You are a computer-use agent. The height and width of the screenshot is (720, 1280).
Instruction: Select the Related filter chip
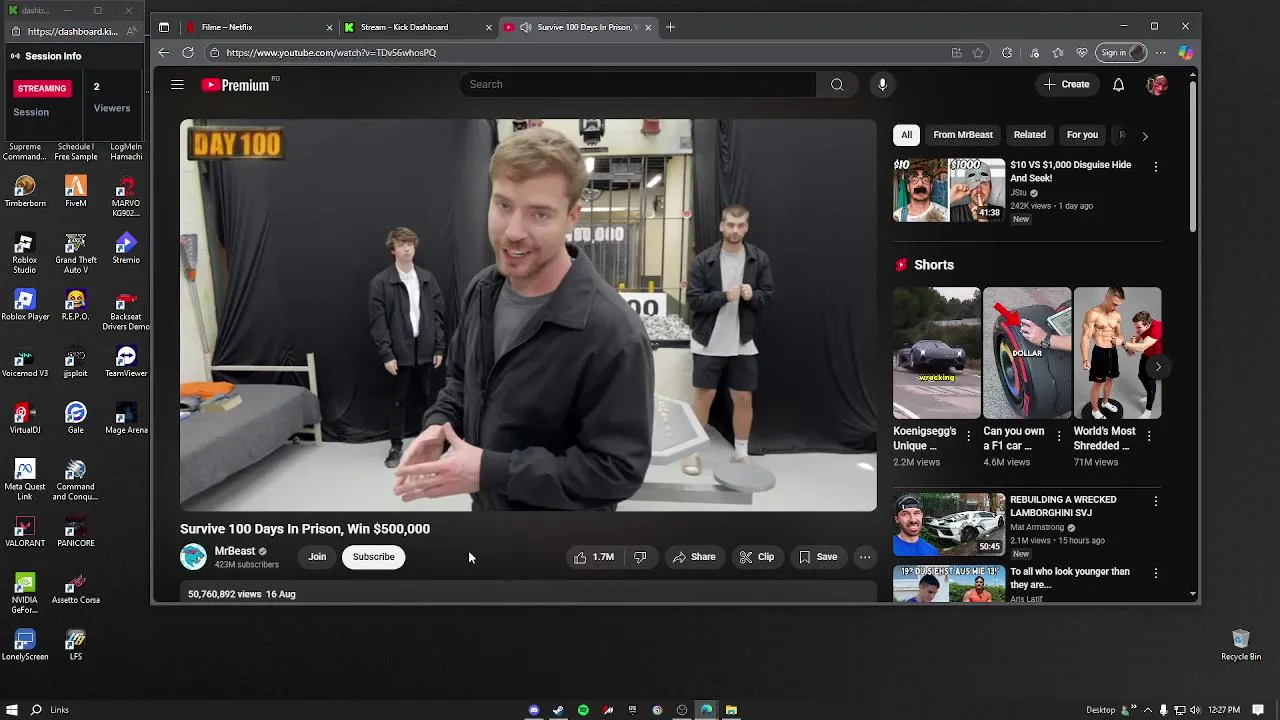click(1030, 135)
